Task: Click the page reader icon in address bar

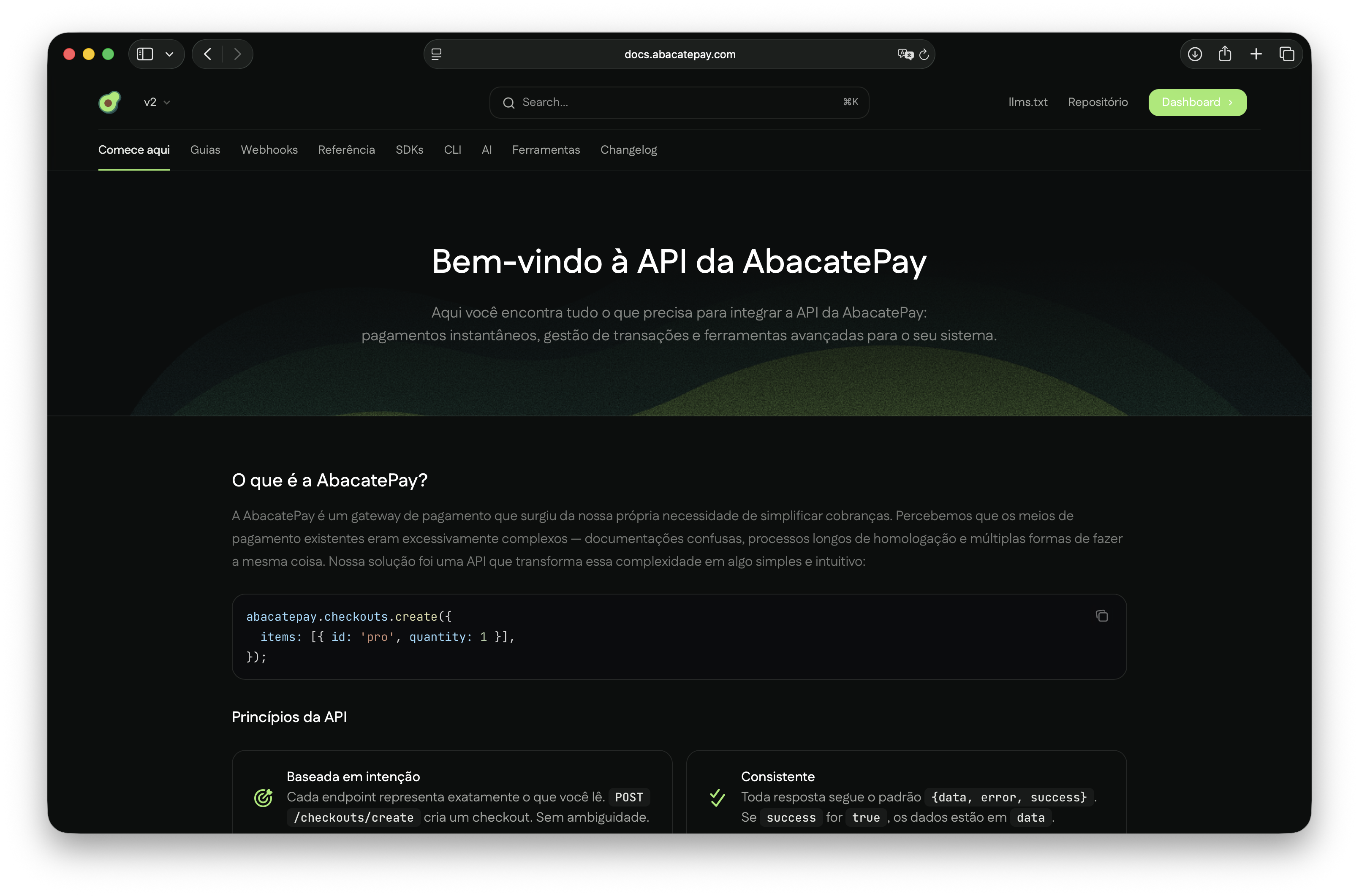Action: pos(437,54)
